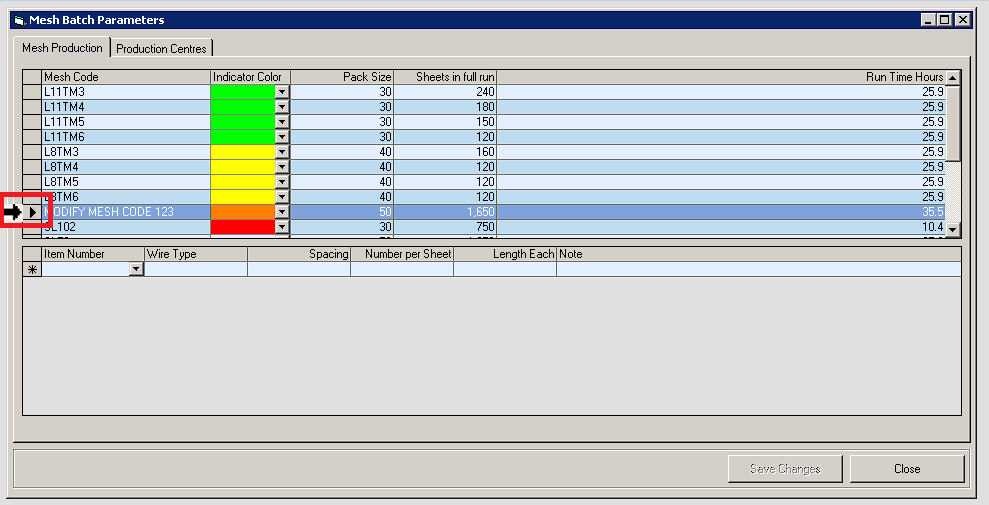Screen dimensions: 989x505
Task: Click the 240 sheets cell for L11TM3
Action: point(445,92)
